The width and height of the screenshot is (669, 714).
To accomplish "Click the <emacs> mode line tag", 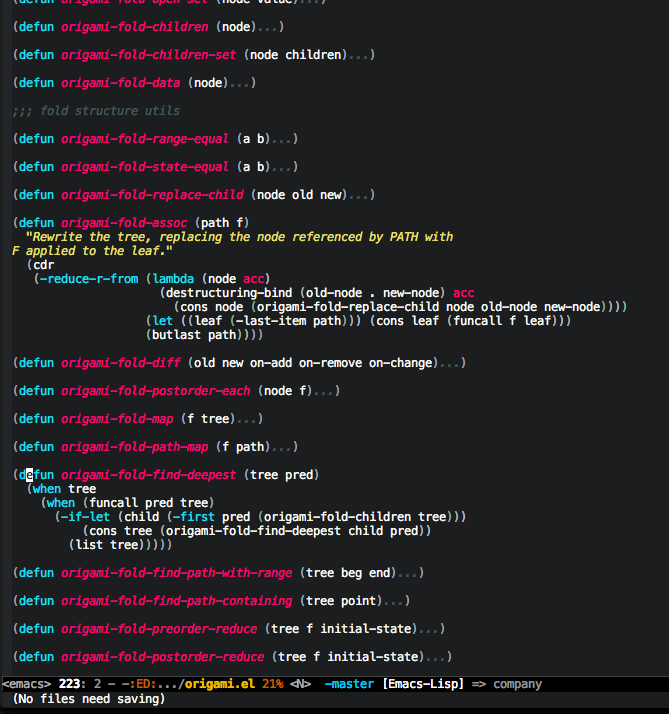I will pos(27,684).
